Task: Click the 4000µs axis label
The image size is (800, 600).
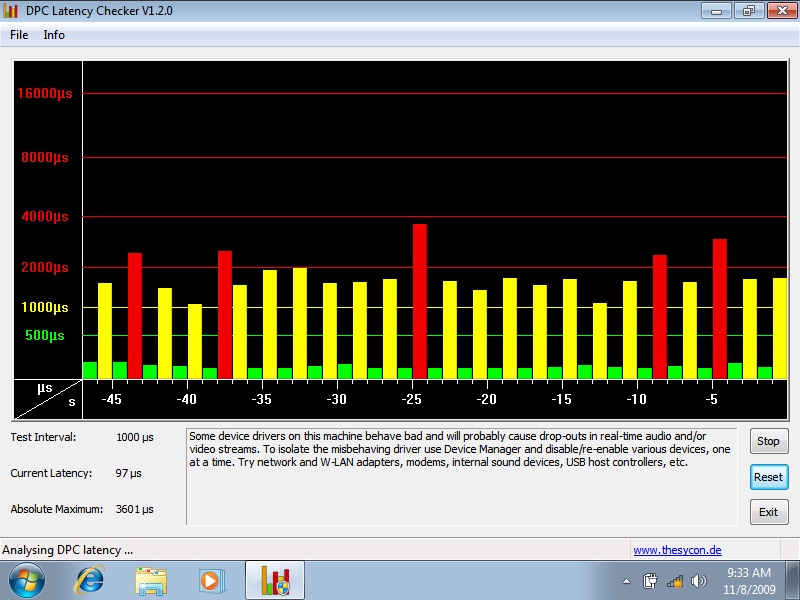Action: 45,216
